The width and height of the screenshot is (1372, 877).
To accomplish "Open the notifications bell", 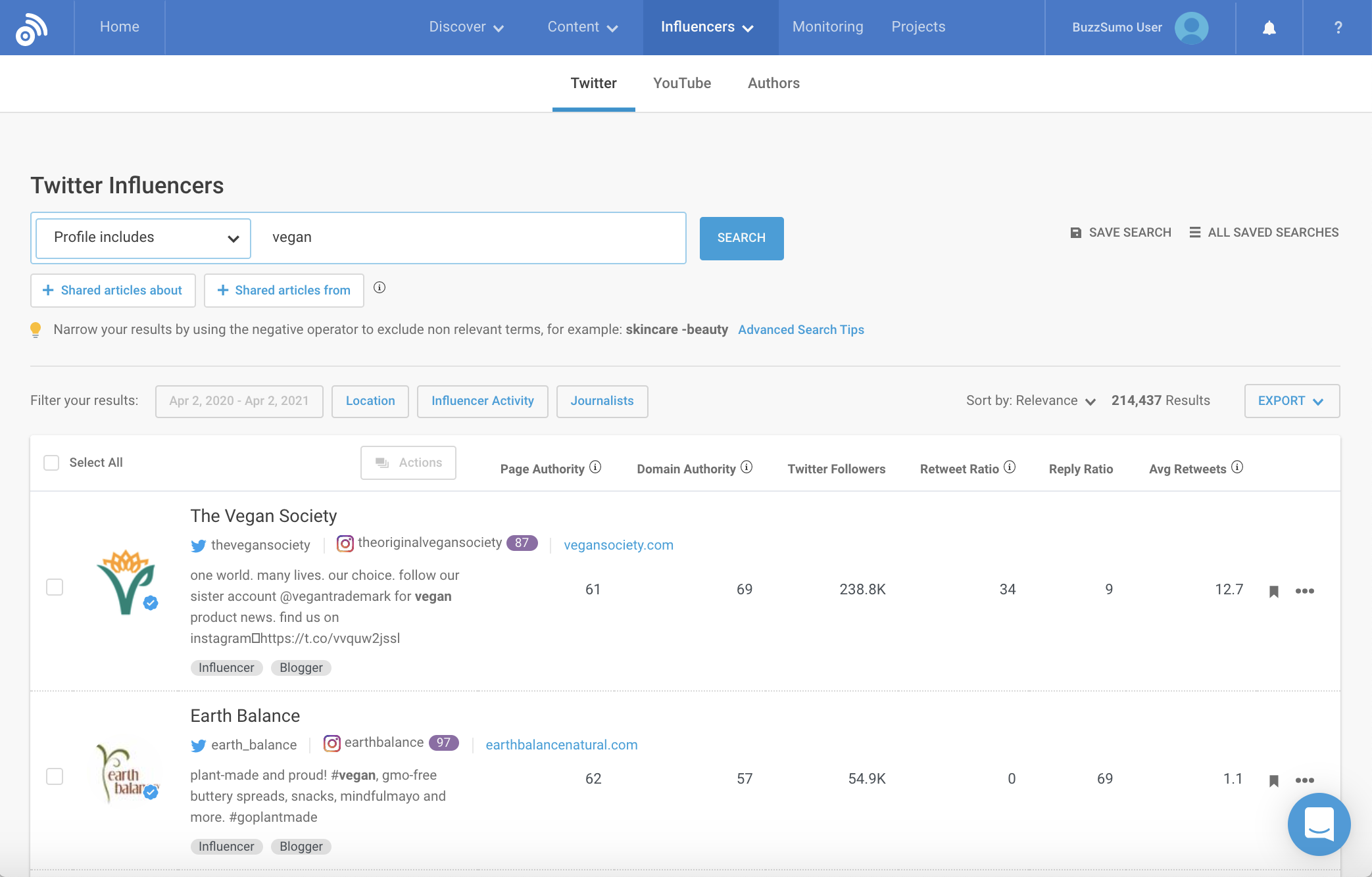I will click(x=1269, y=28).
